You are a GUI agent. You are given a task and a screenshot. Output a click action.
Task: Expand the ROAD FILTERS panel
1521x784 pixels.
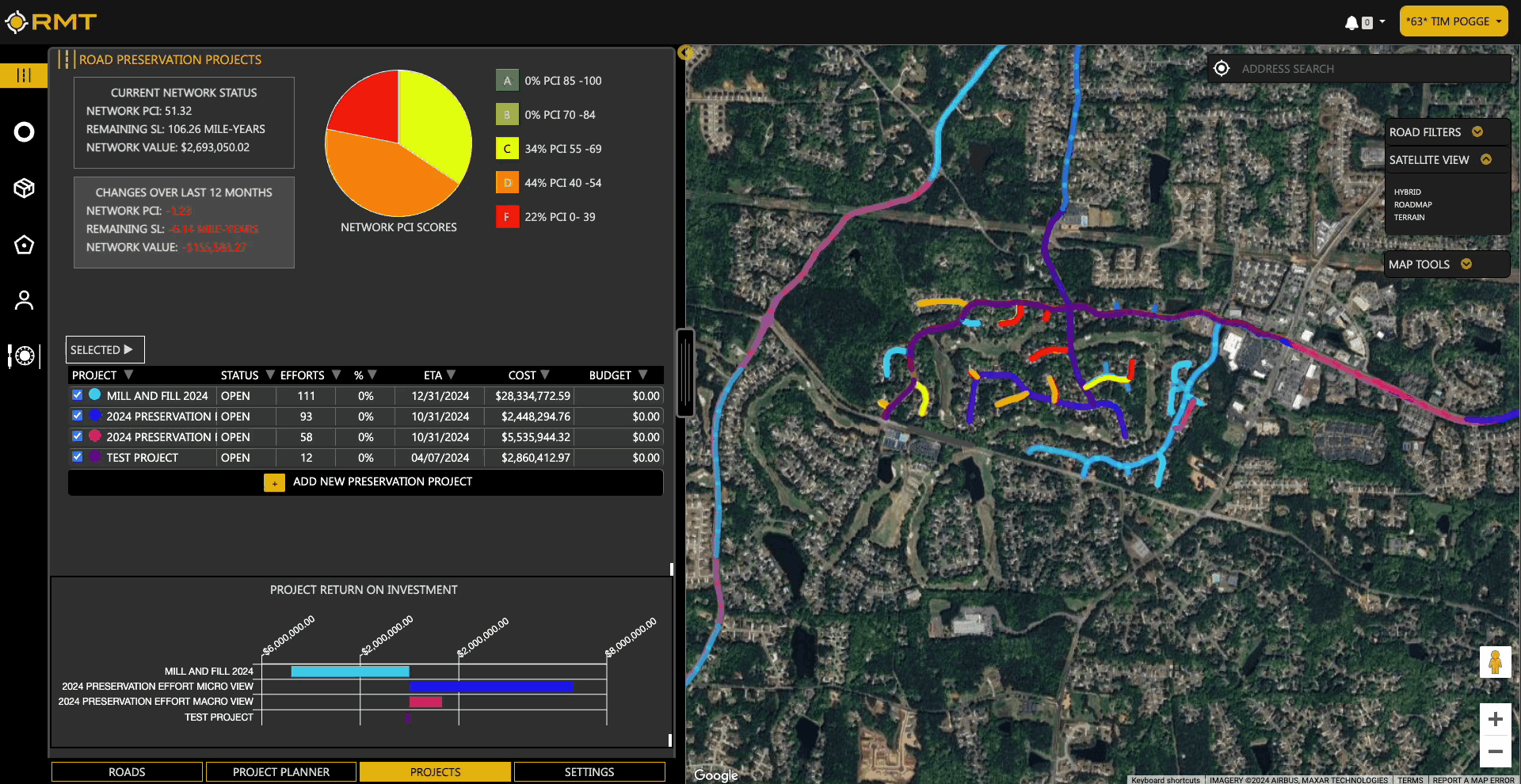pos(1477,132)
